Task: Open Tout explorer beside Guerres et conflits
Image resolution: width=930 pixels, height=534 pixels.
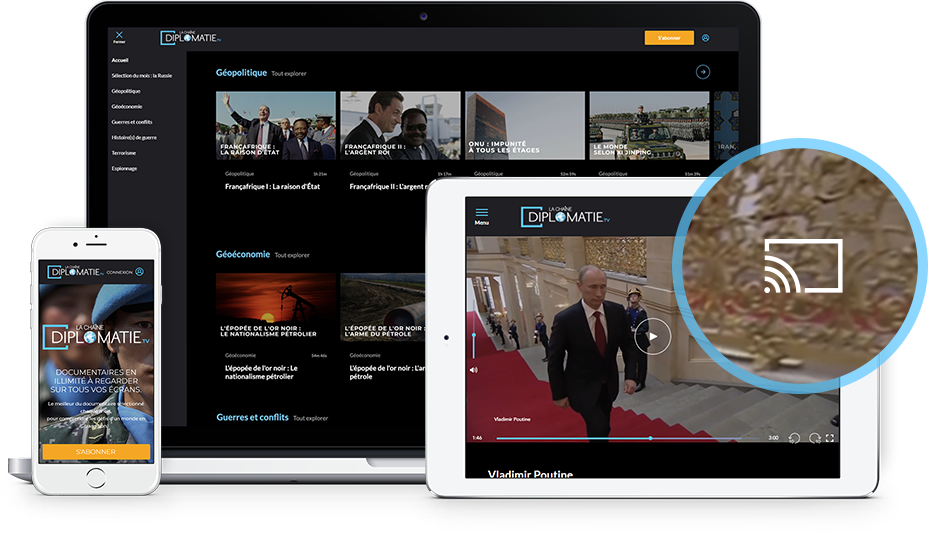Action: (310, 418)
